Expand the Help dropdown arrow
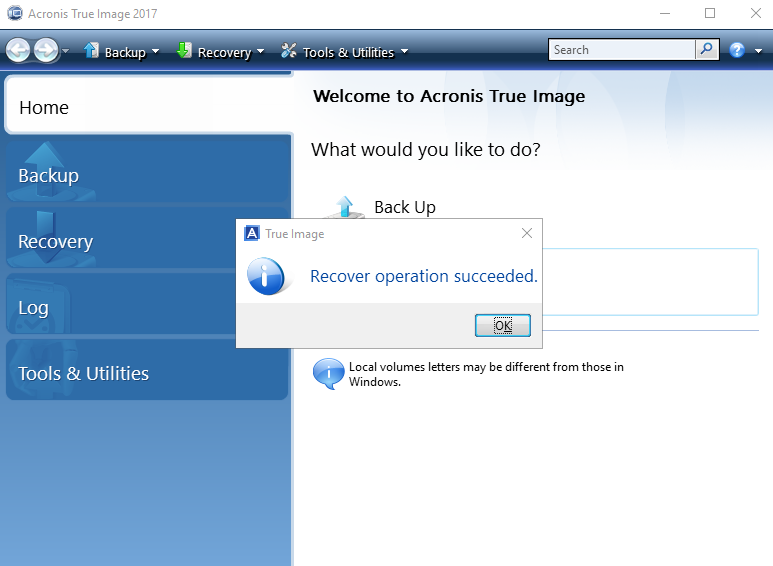Viewport: 773px width, 566px height. click(758, 51)
